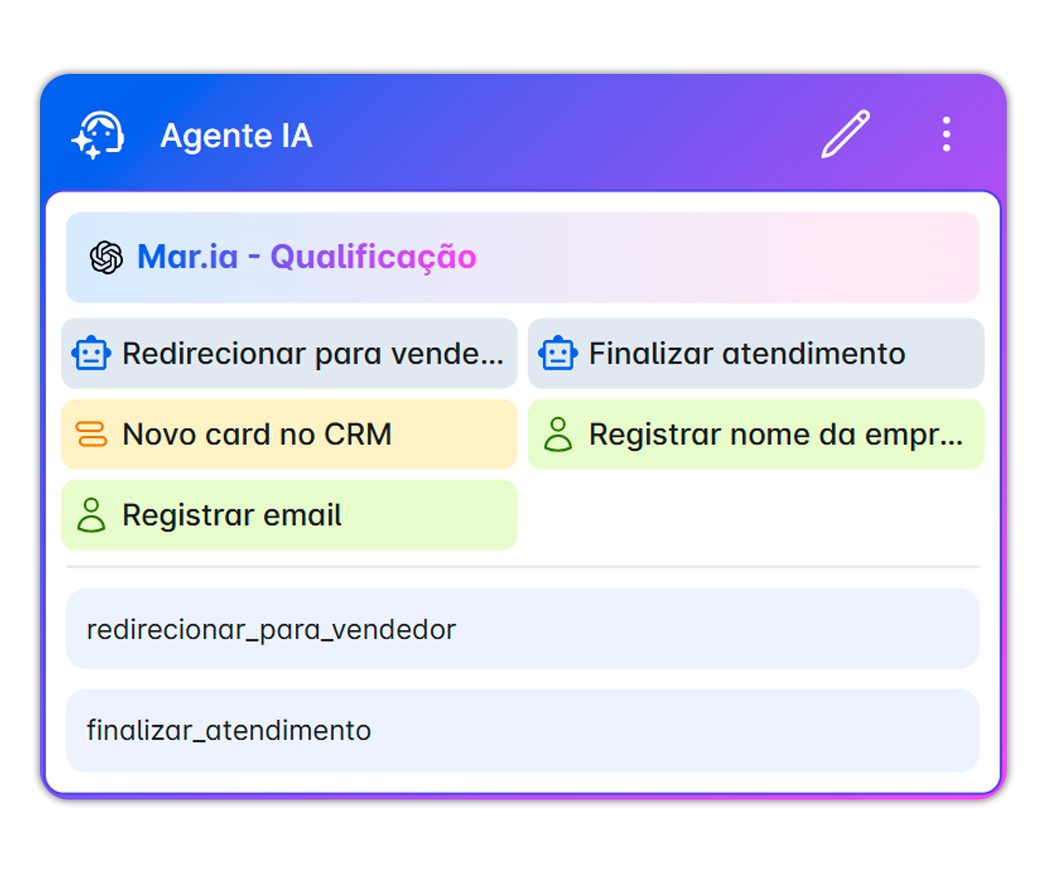This screenshot has height=873, width=1046.
Task: Select the Finalizar atendimento chip
Action: [x=755, y=353]
